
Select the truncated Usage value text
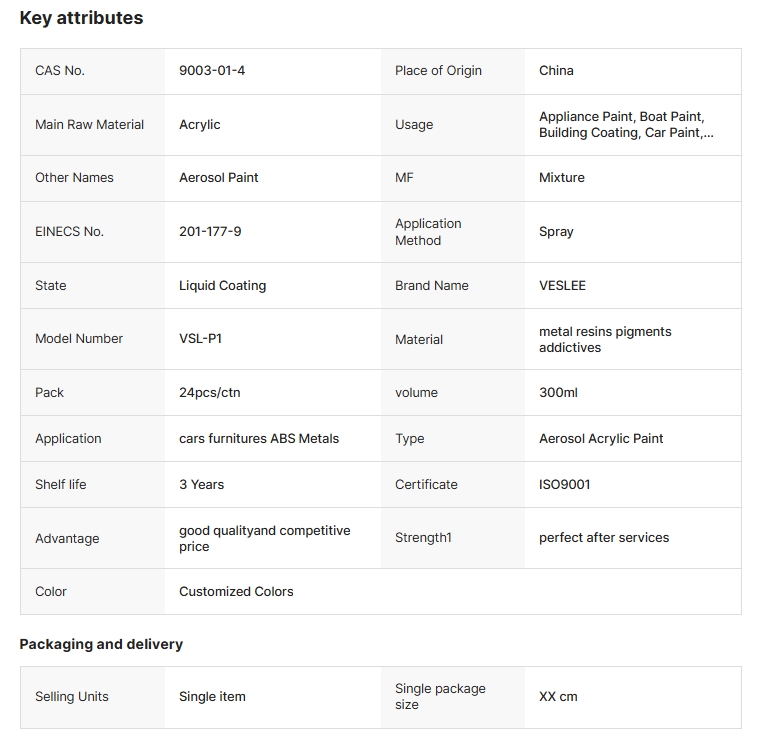[626, 125]
